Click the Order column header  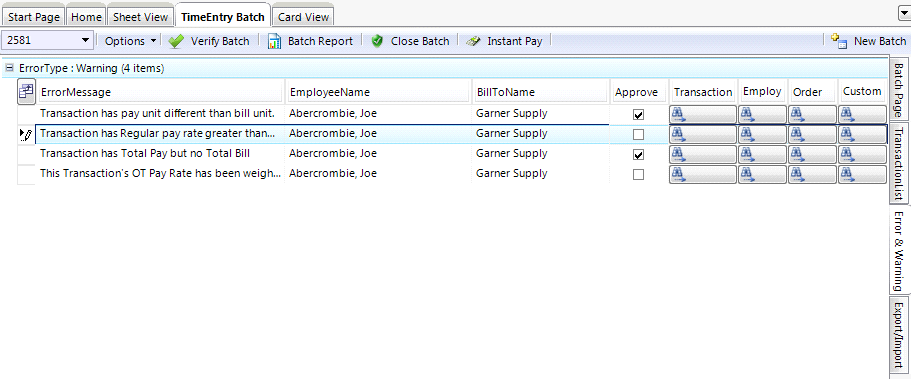[x=812, y=92]
